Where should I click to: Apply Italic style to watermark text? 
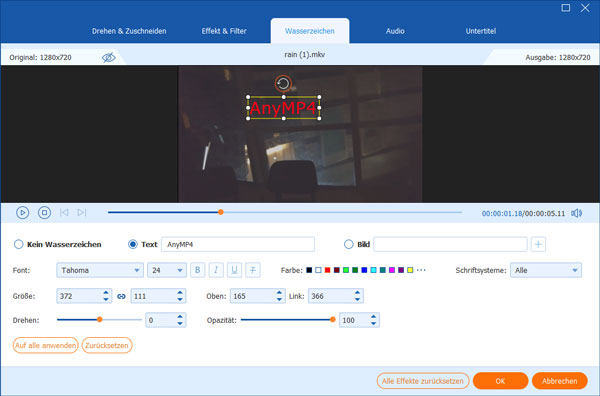[x=216, y=270]
